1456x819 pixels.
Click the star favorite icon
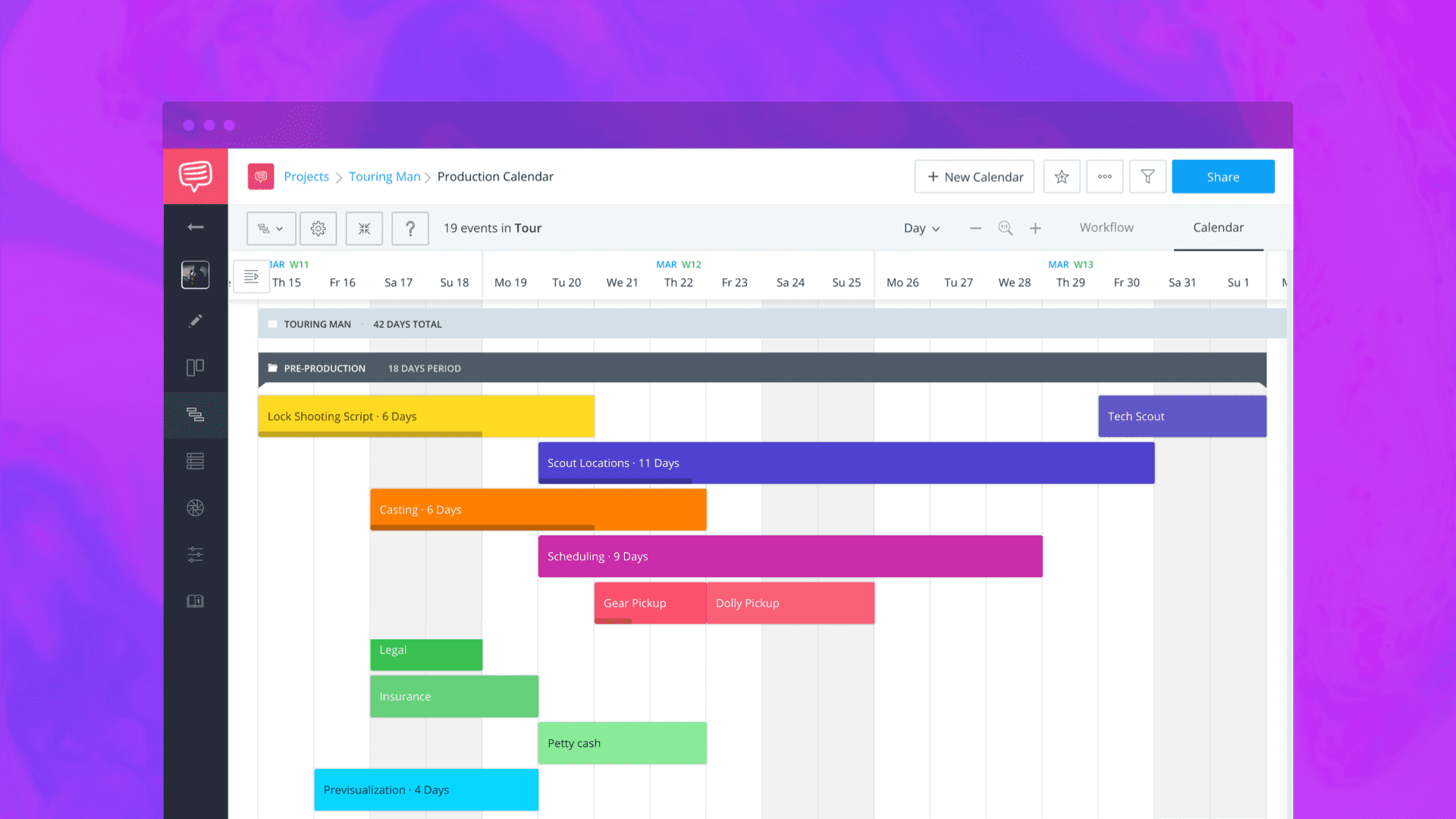tap(1061, 177)
